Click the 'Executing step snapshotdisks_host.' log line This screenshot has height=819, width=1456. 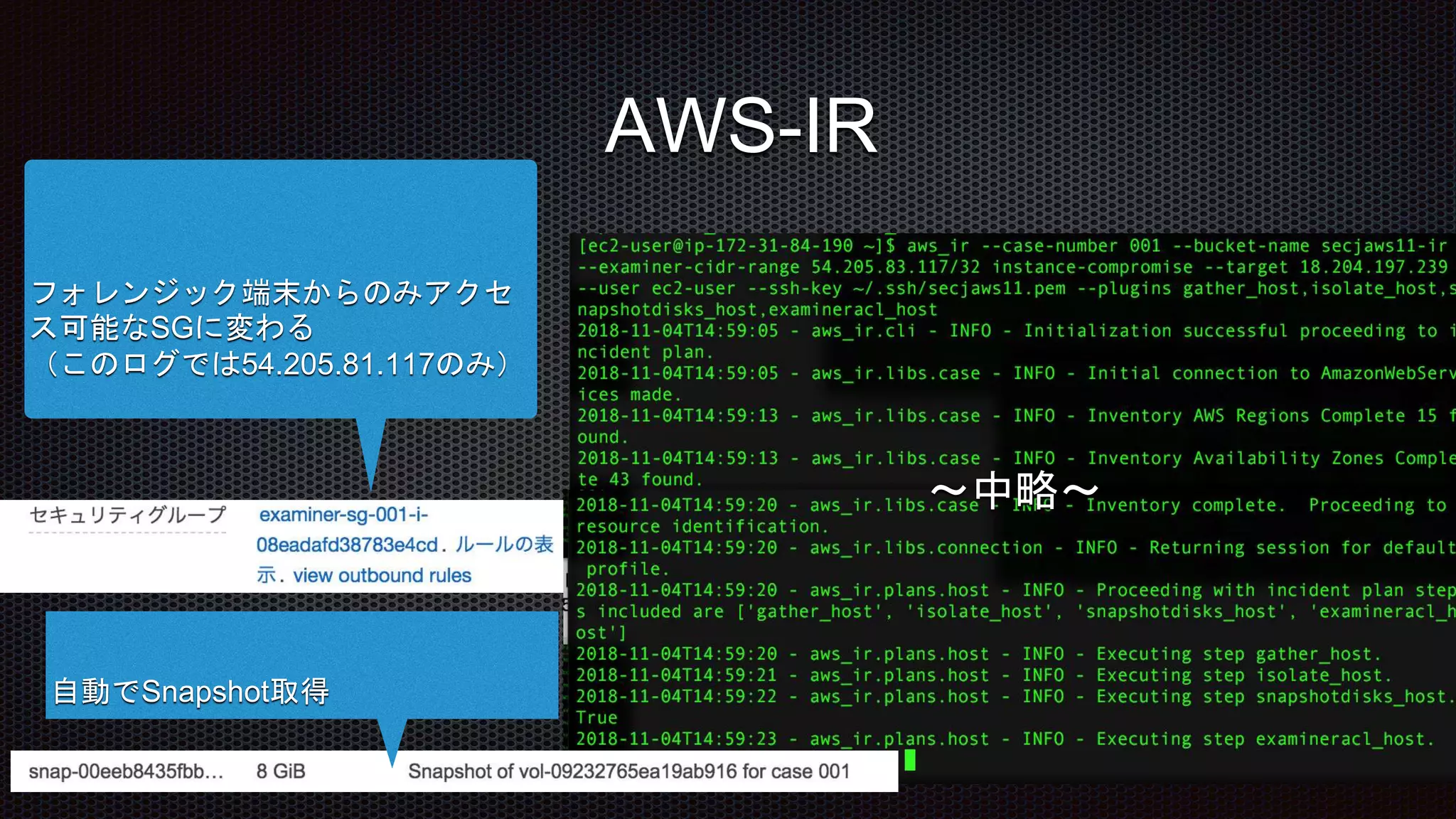point(1016,697)
